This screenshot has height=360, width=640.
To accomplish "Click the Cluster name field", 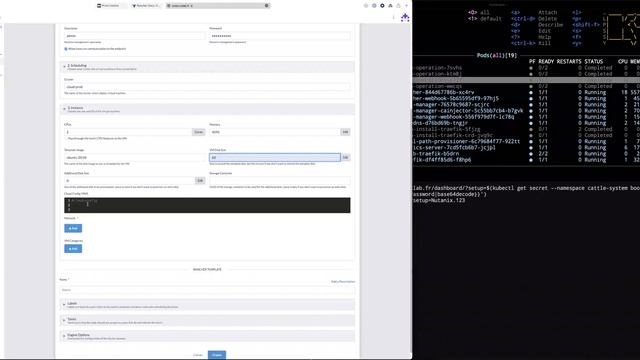I will point(207,87).
